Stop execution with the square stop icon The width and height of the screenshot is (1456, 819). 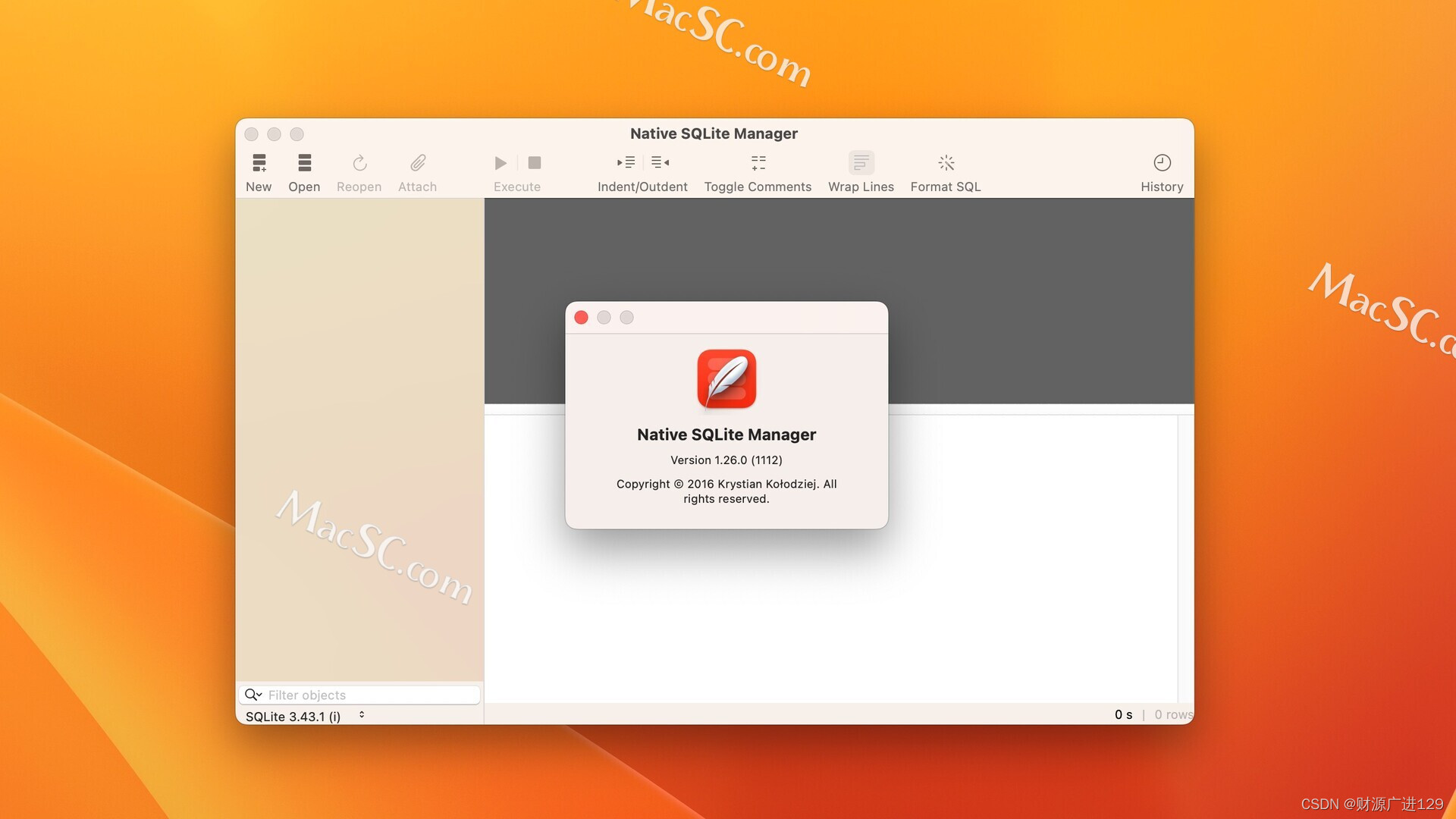(535, 163)
